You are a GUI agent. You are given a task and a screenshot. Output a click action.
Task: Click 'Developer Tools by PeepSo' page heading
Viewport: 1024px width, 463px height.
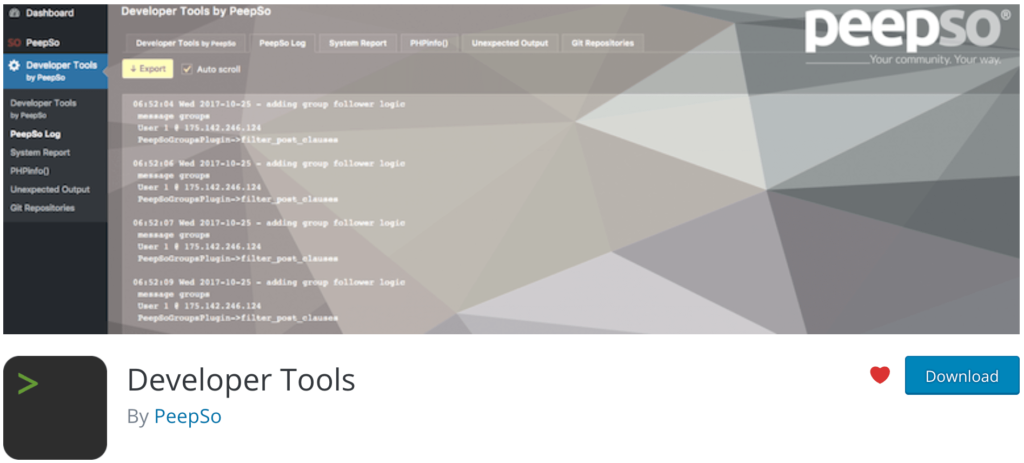[196, 11]
